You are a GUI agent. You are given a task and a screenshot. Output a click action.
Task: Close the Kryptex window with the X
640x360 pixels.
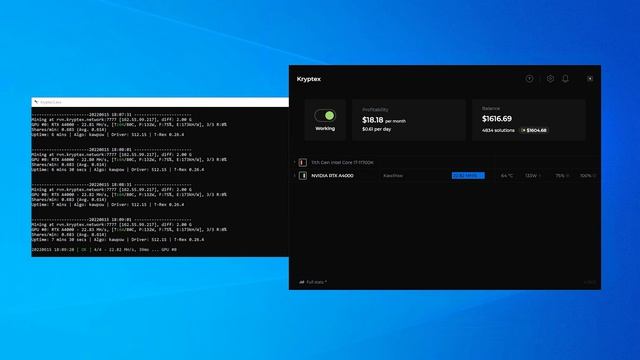click(x=590, y=78)
